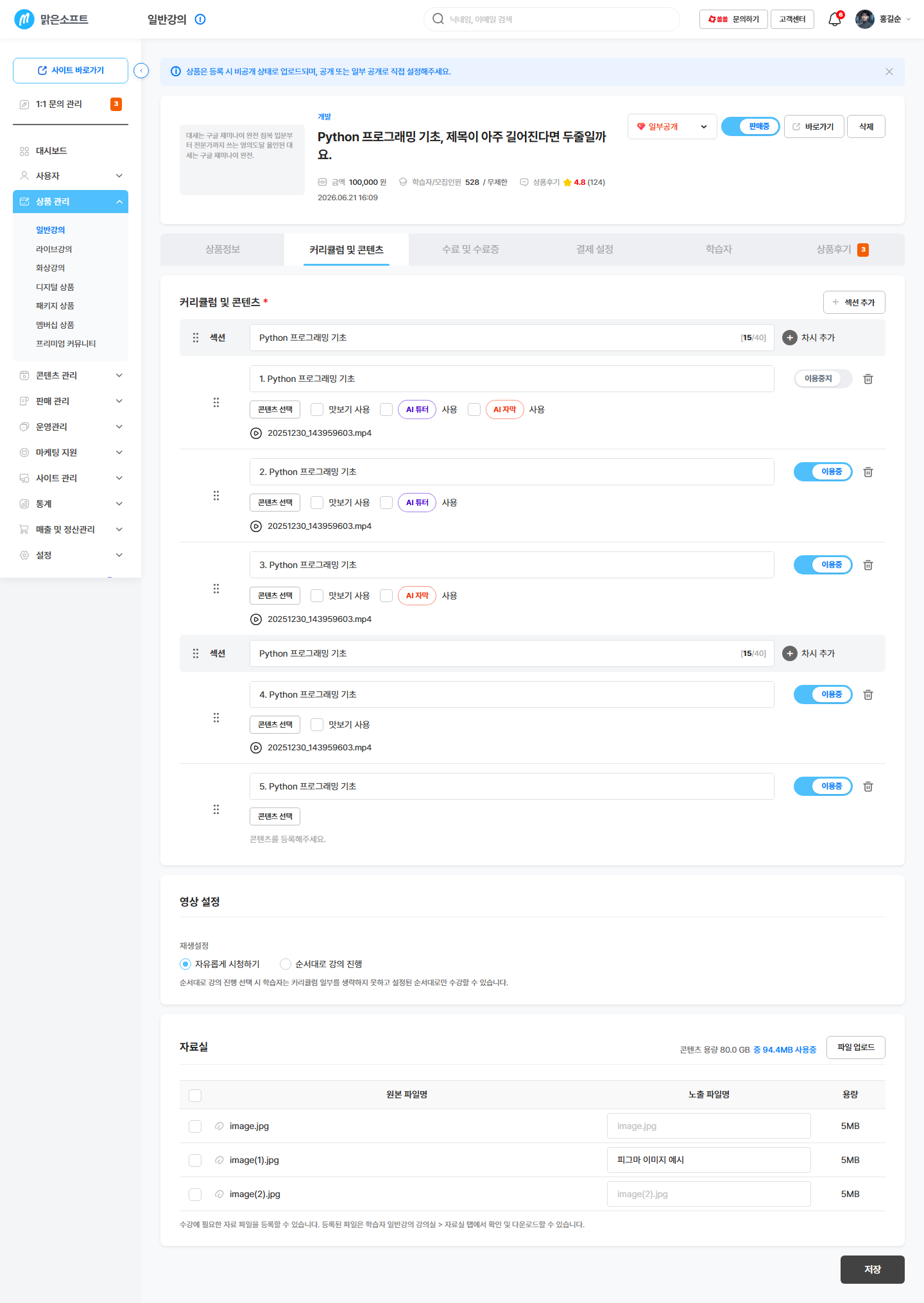Image resolution: width=924 pixels, height=1303 pixels.
Task: Close the blue info banner
Action: 889,72
